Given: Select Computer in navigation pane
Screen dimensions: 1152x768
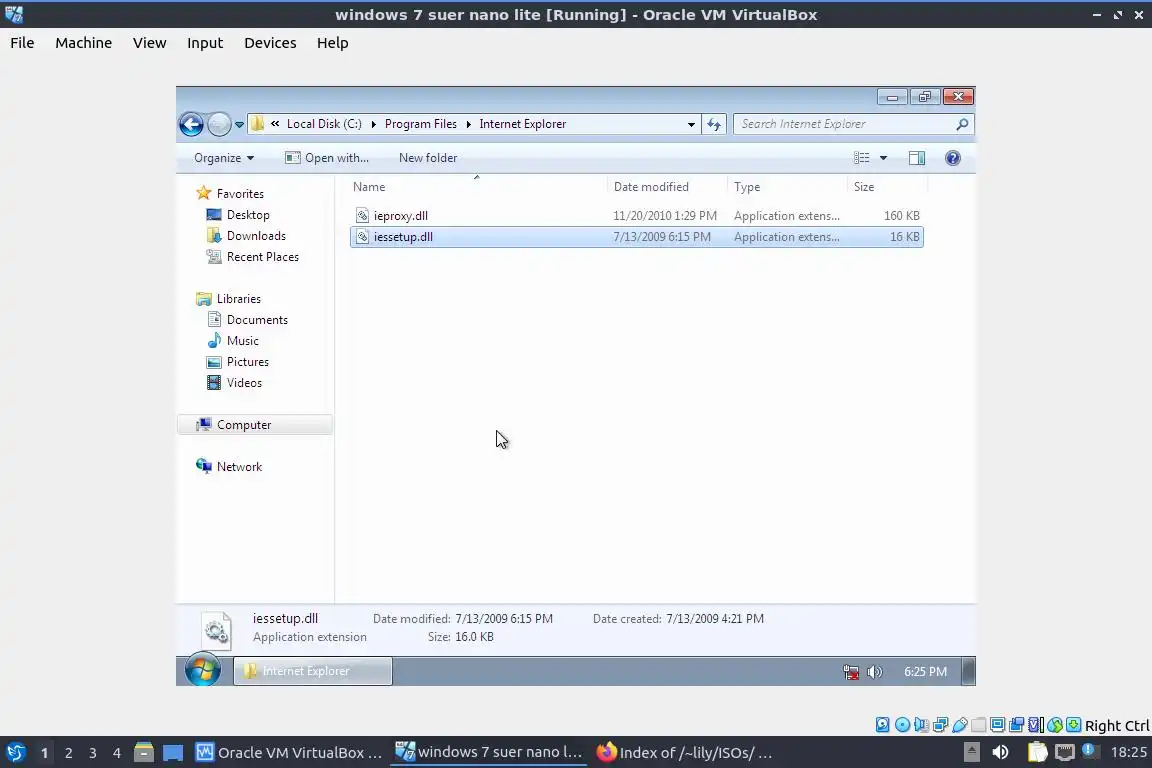Looking at the screenshot, I should pyautogui.click(x=255, y=425).
